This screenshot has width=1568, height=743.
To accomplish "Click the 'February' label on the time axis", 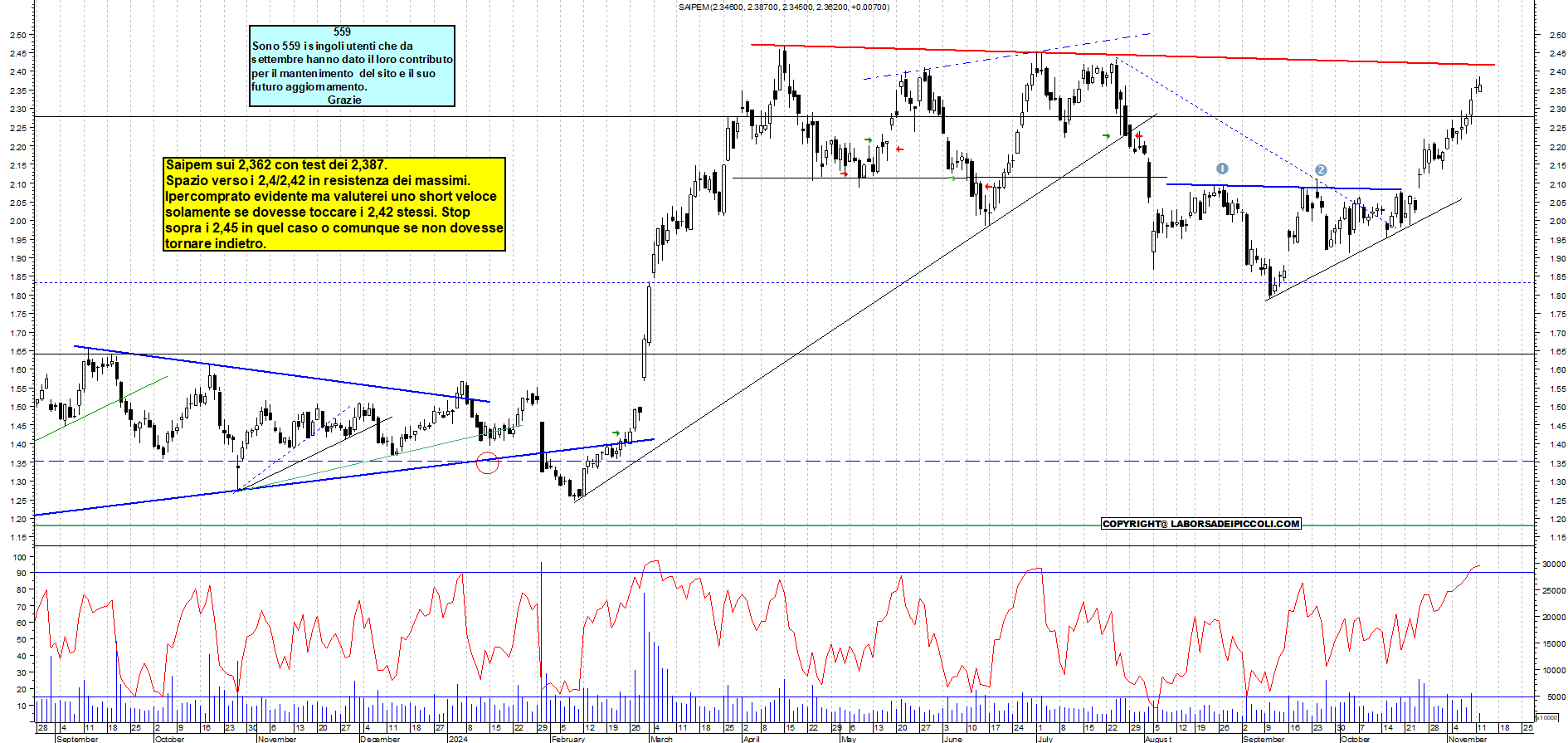I will point(568,739).
